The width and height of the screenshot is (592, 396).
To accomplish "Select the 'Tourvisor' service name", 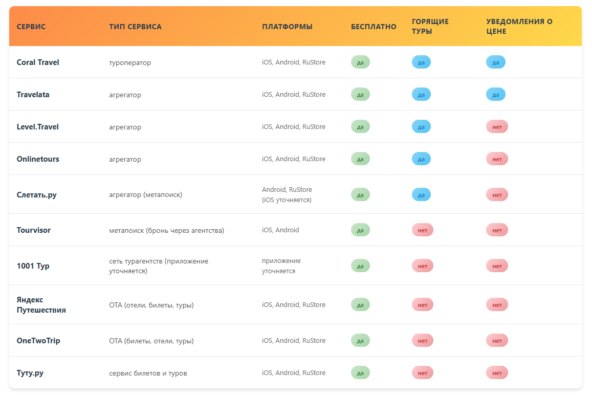I will pos(33,230).
